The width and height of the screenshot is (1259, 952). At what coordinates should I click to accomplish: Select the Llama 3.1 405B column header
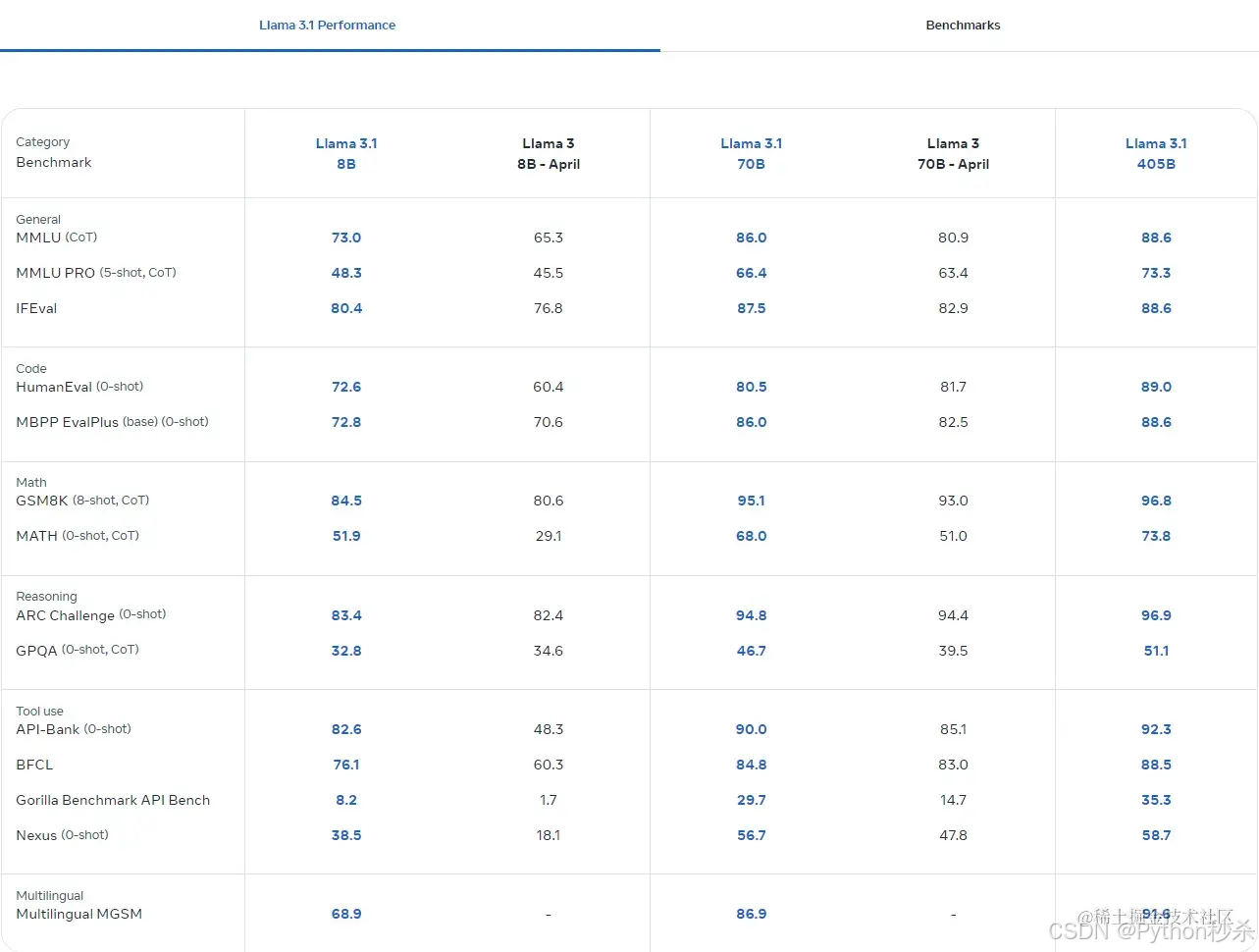click(1156, 154)
